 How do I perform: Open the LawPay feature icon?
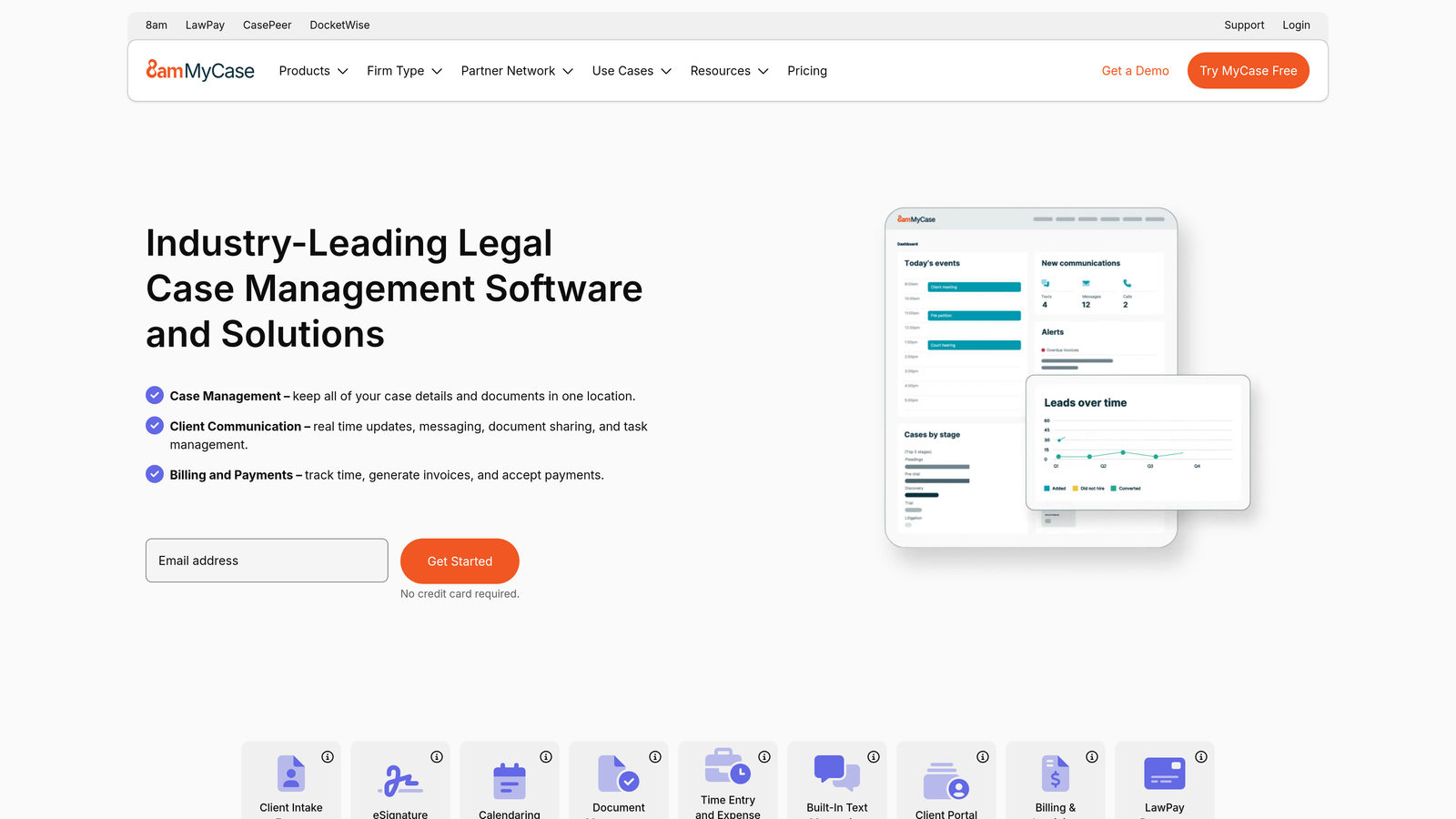(1165, 773)
